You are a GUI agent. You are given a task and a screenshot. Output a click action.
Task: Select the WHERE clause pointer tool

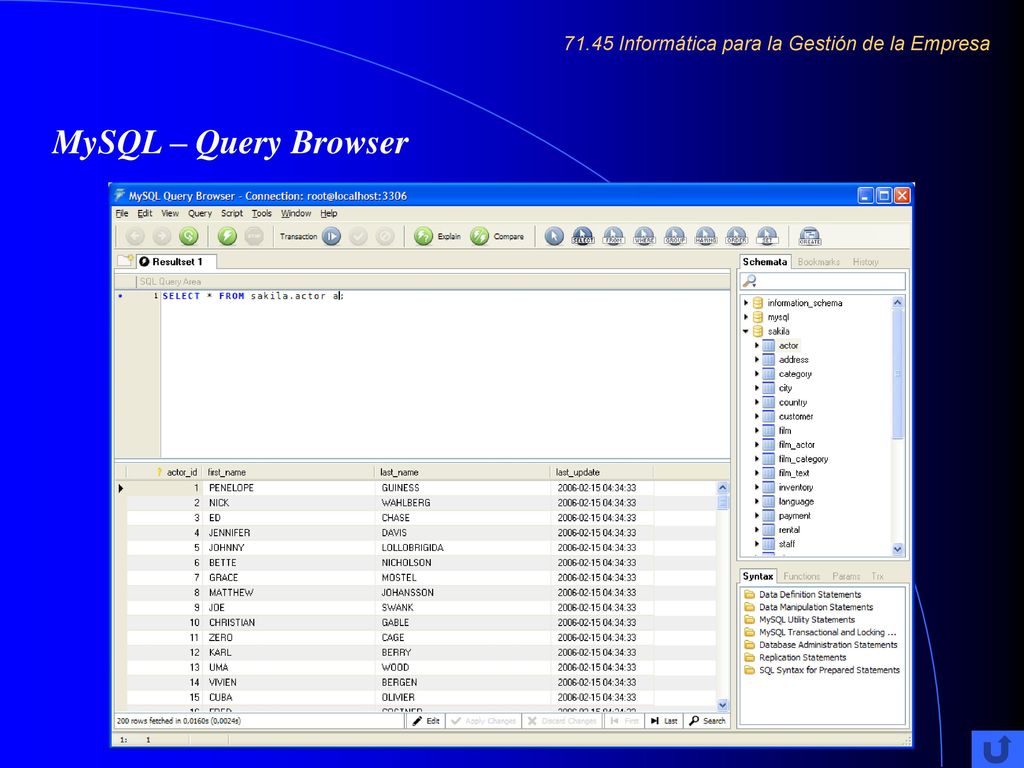(644, 236)
